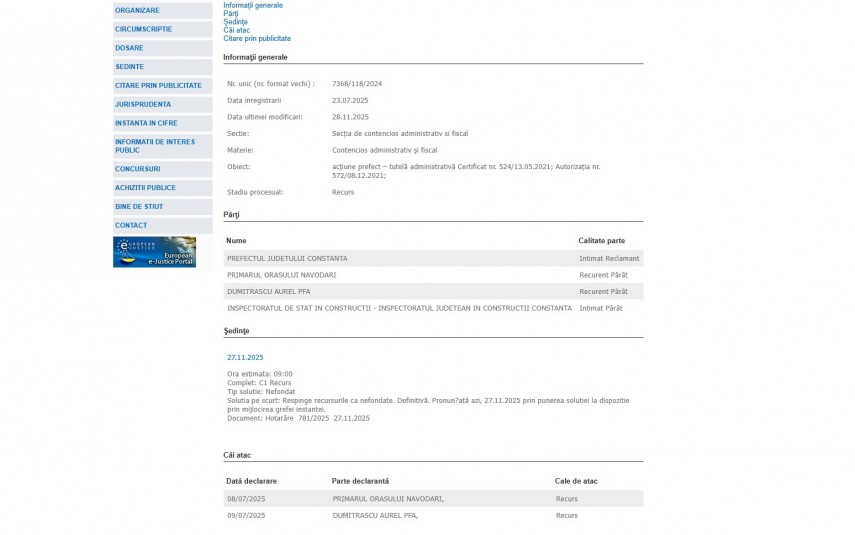
Task: Jump to Ședințe via top link
Action: (x=235, y=22)
